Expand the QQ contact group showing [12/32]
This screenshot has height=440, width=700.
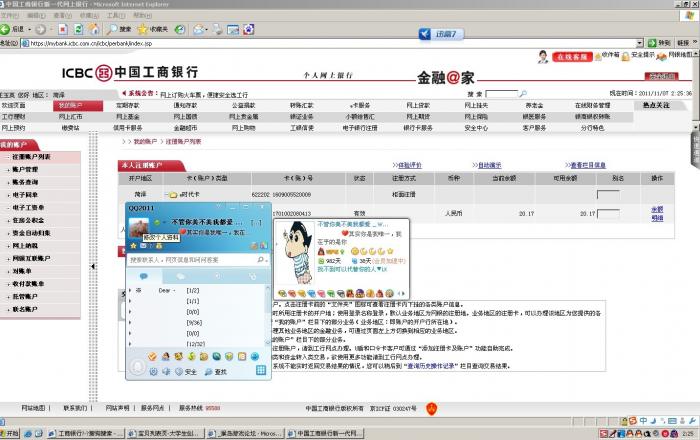point(130,344)
